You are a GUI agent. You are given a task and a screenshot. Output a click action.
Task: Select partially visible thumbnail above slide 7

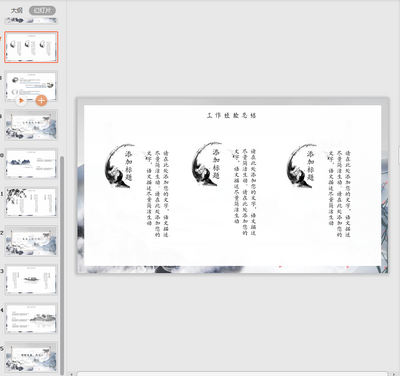coord(31,21)
